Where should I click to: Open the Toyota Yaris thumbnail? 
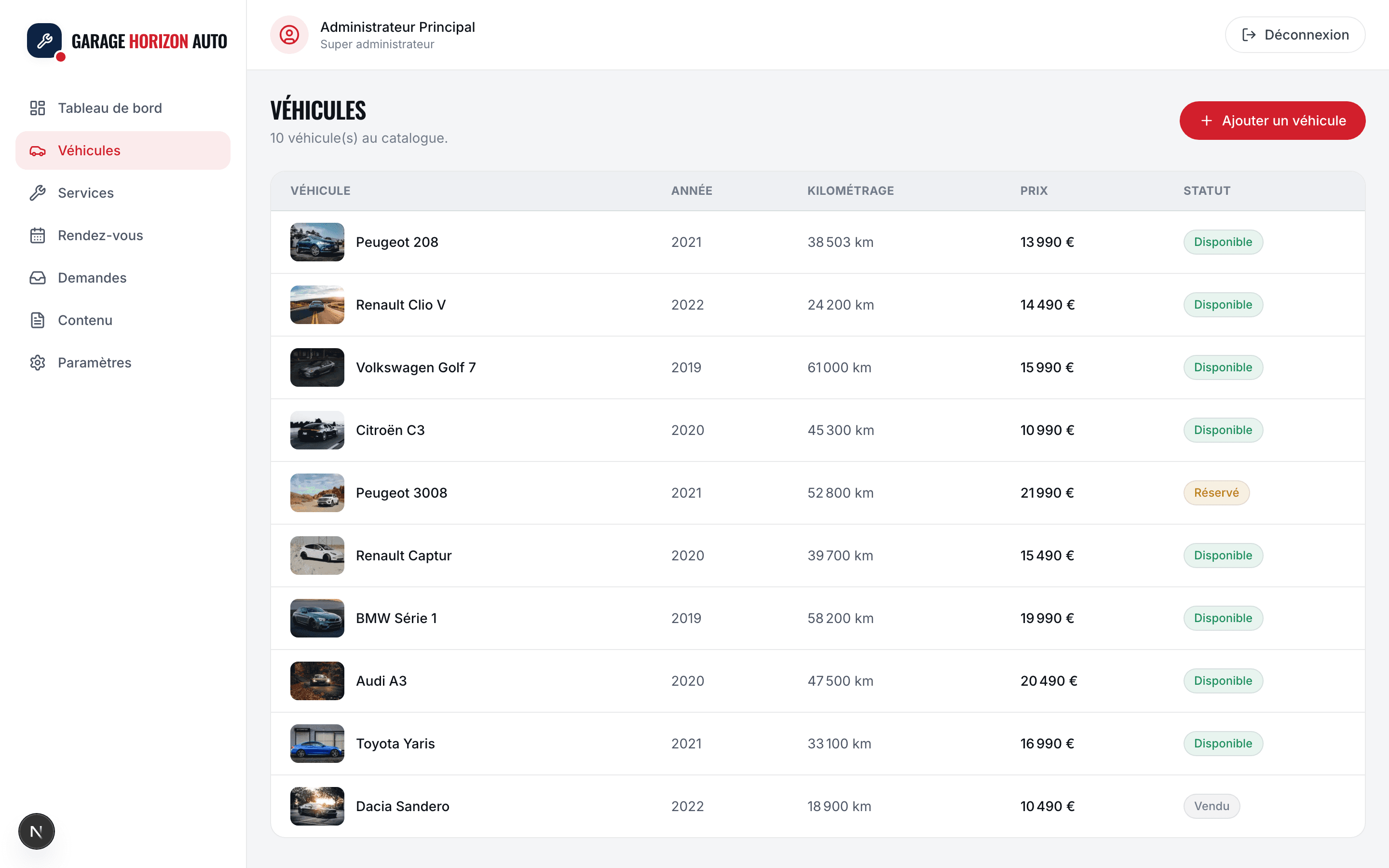pyautogui.click(x=317, y=744)
